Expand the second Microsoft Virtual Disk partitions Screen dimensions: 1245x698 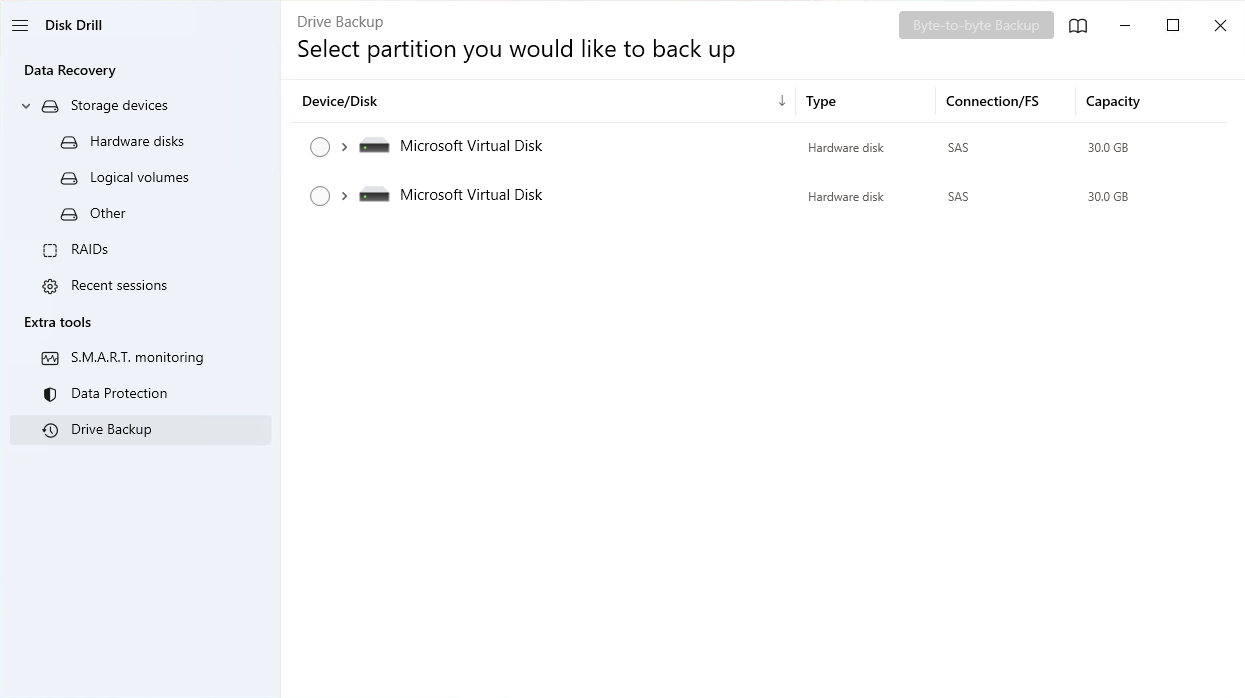344,196
